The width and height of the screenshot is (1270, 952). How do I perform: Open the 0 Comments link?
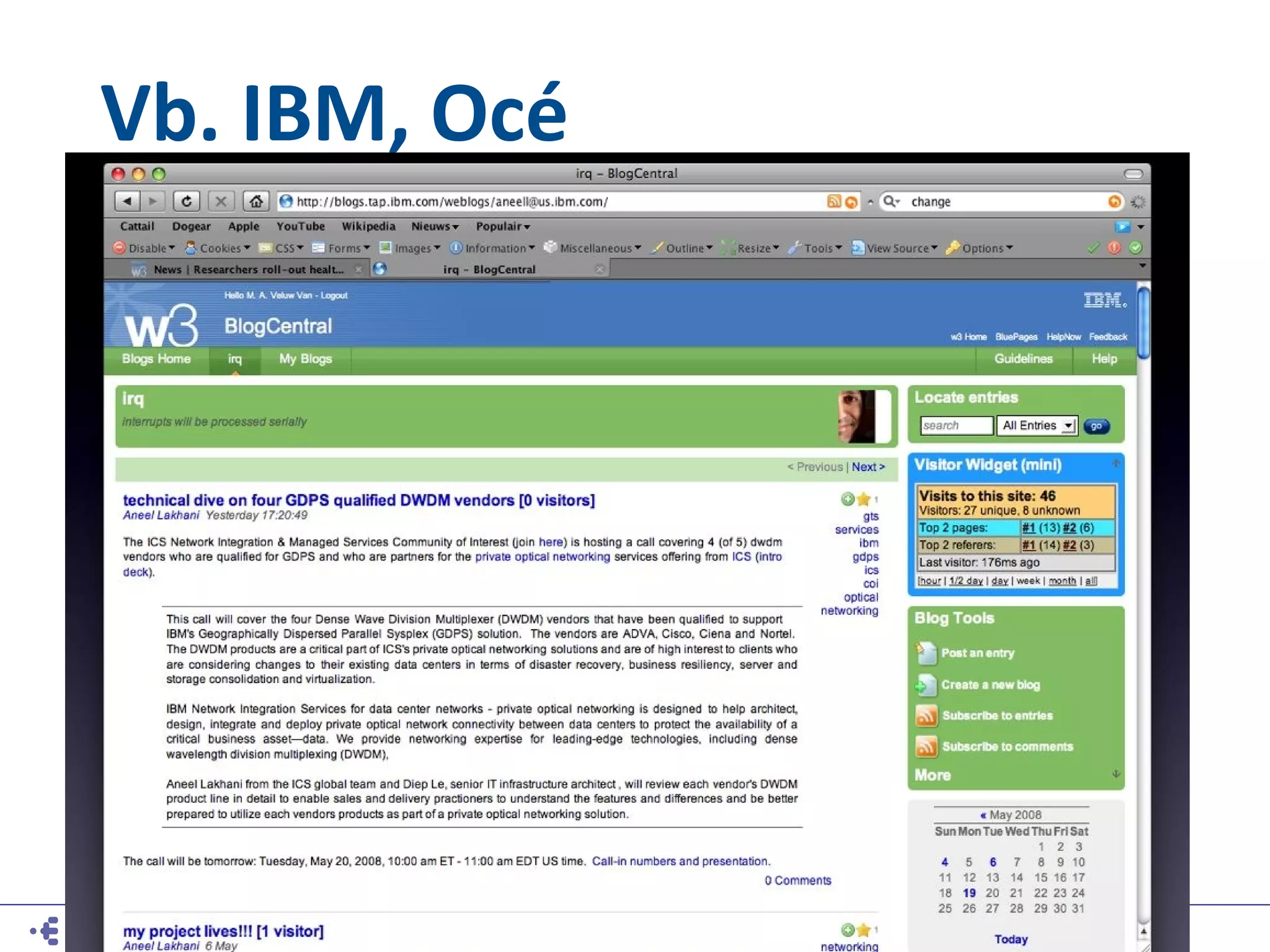point(797,880)
